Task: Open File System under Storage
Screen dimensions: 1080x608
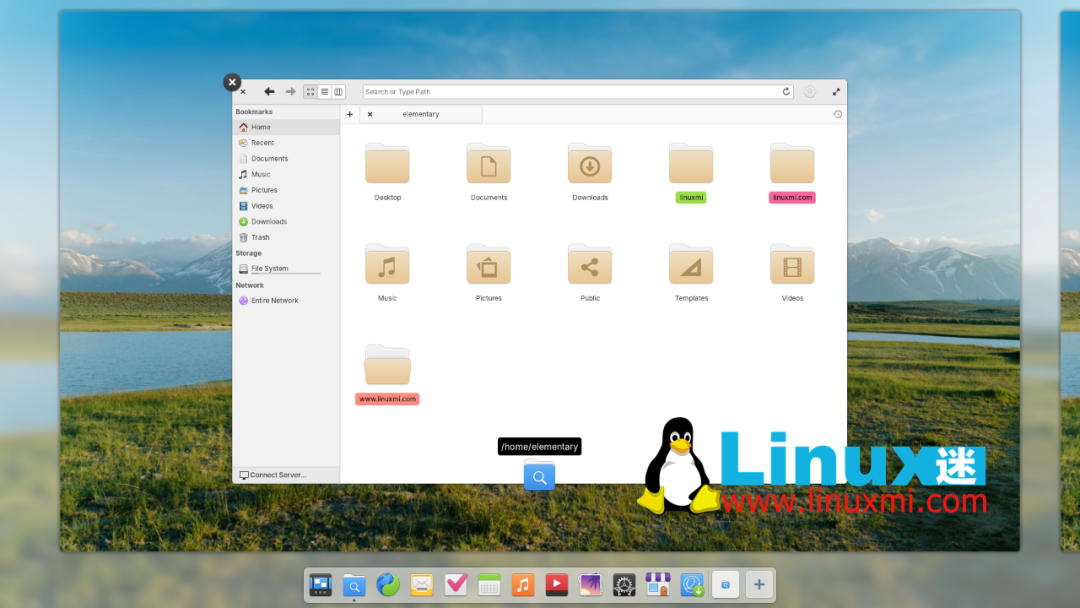Action: [x=286, y=269]
